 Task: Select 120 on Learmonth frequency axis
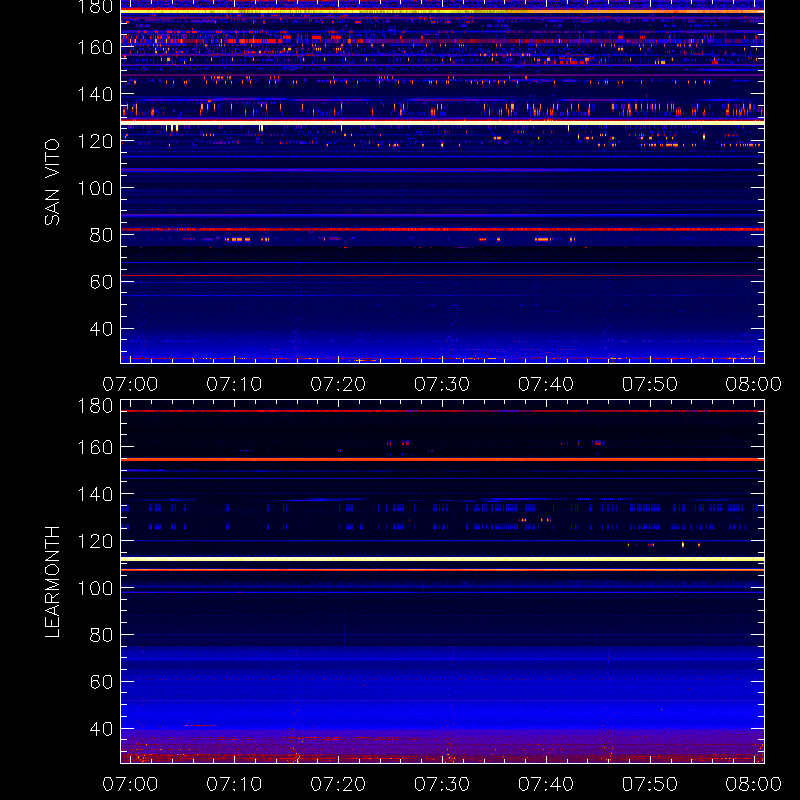[95, 541]
